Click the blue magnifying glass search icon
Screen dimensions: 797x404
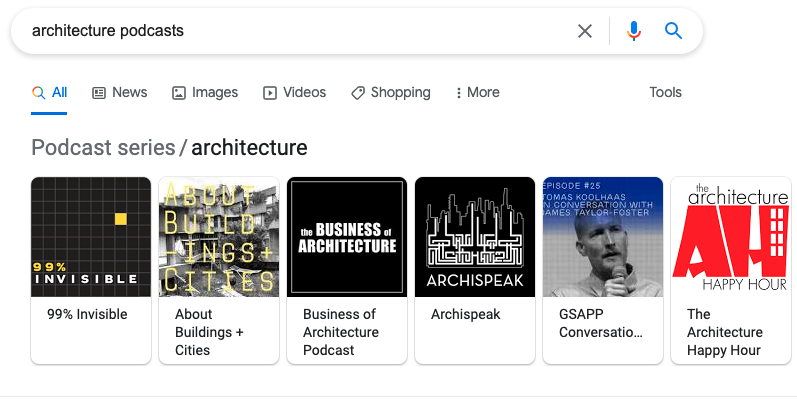click(x=673, y=31)
